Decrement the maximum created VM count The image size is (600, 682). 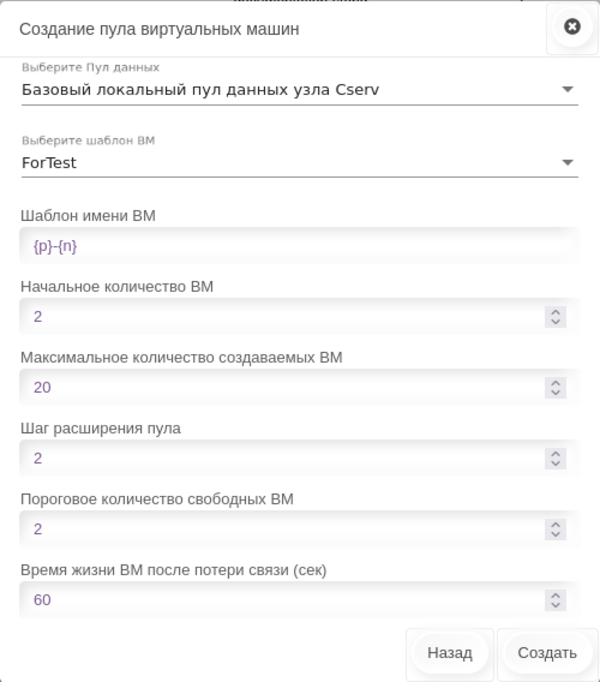tap(556, 393)
